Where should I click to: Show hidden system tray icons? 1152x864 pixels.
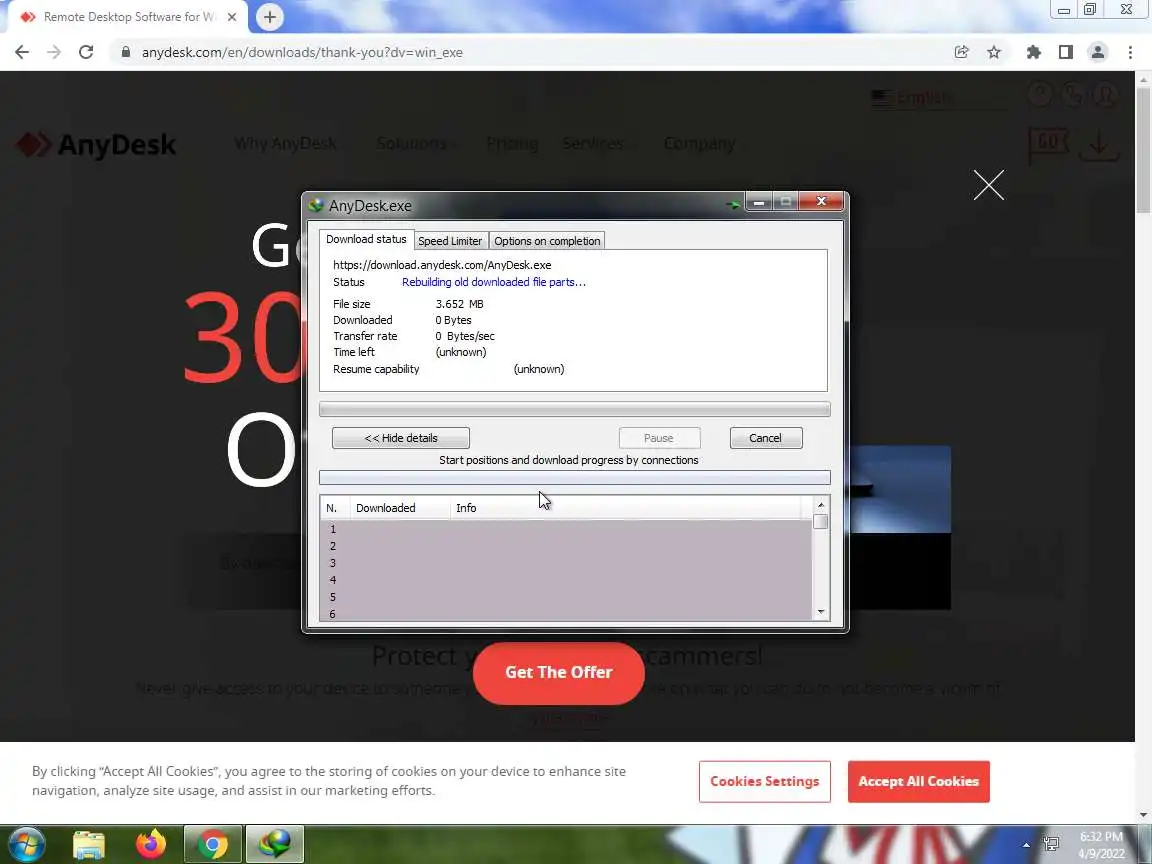pyautogui.click(x=1026, y=845)
